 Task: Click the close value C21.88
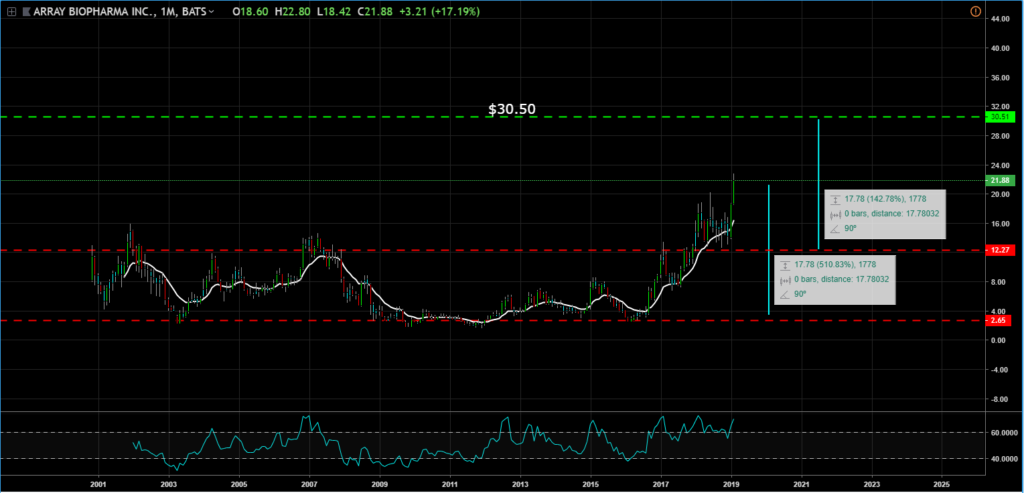[374, 12]
